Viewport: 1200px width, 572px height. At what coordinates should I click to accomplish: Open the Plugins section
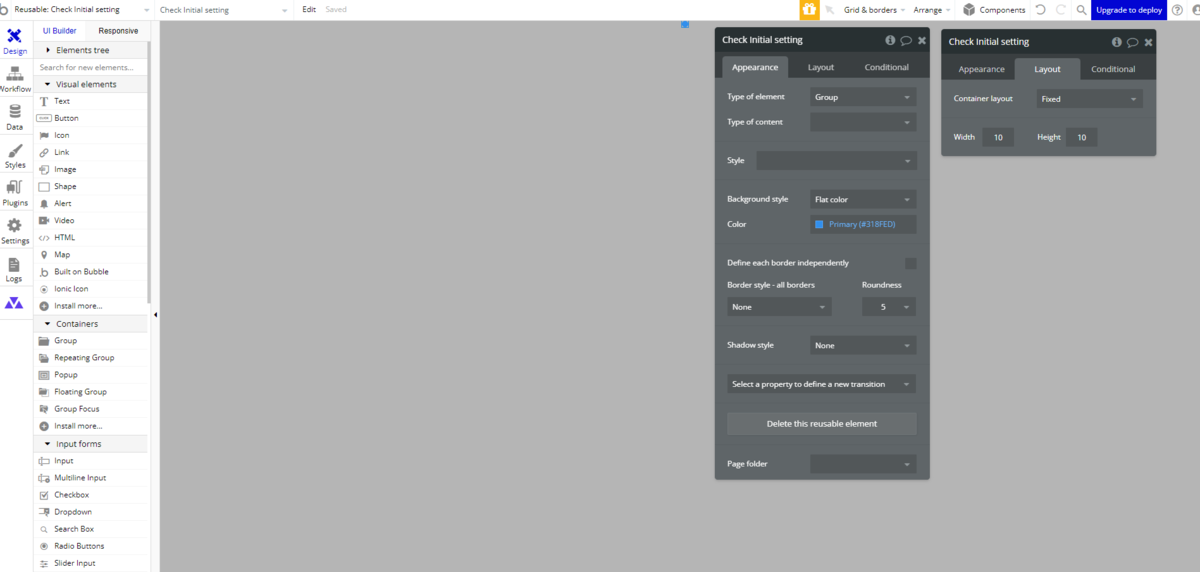pyautogui.click(x=15, y=192)
